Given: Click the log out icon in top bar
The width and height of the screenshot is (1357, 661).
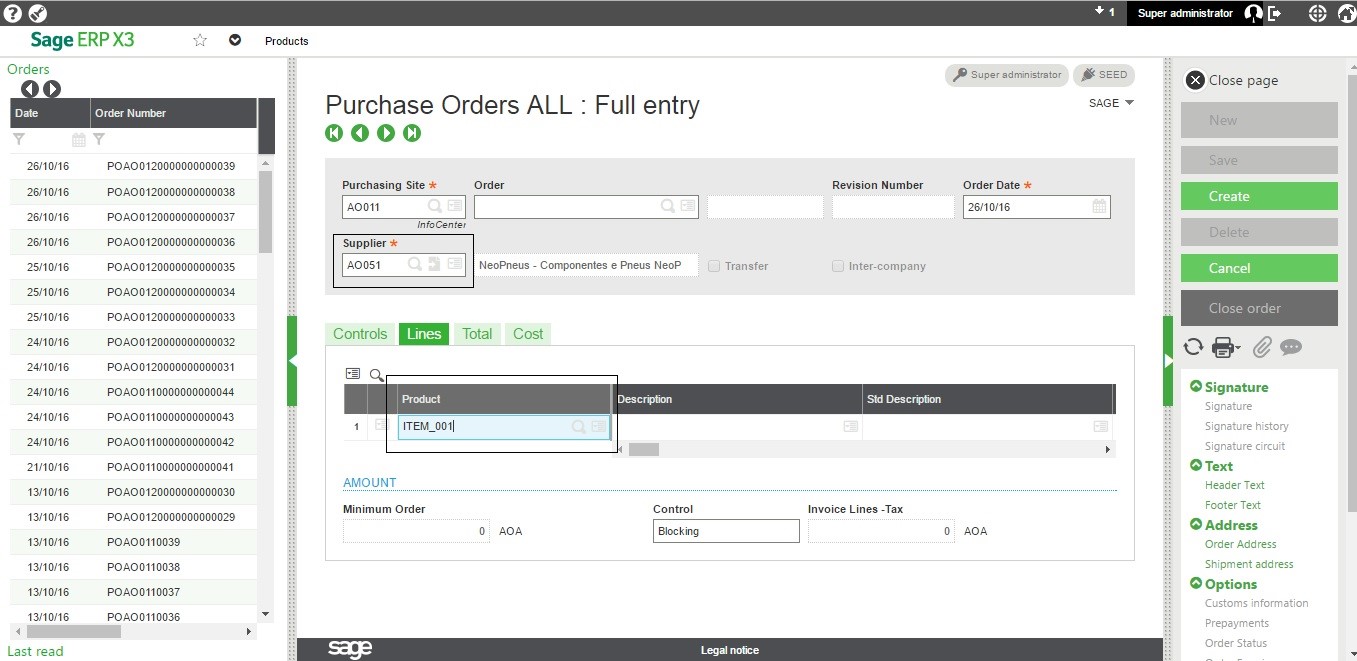Looking at the screenshot, I should (x=1275, y=13).
